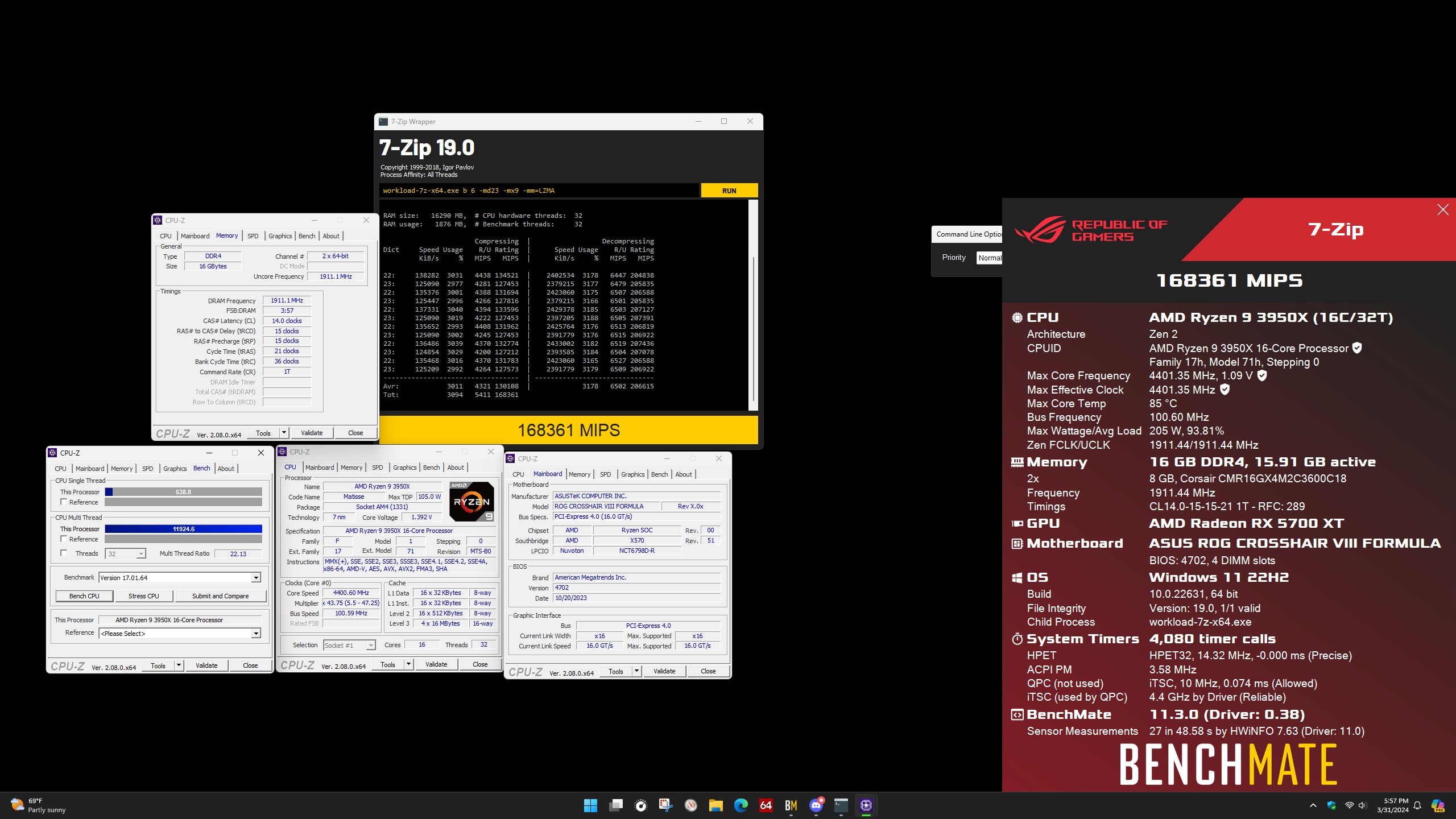Expand Tools dropdown arrow in Bench CPU-Z window
This screenshot has width=1456, height=819.
click(x=179, y=665)
